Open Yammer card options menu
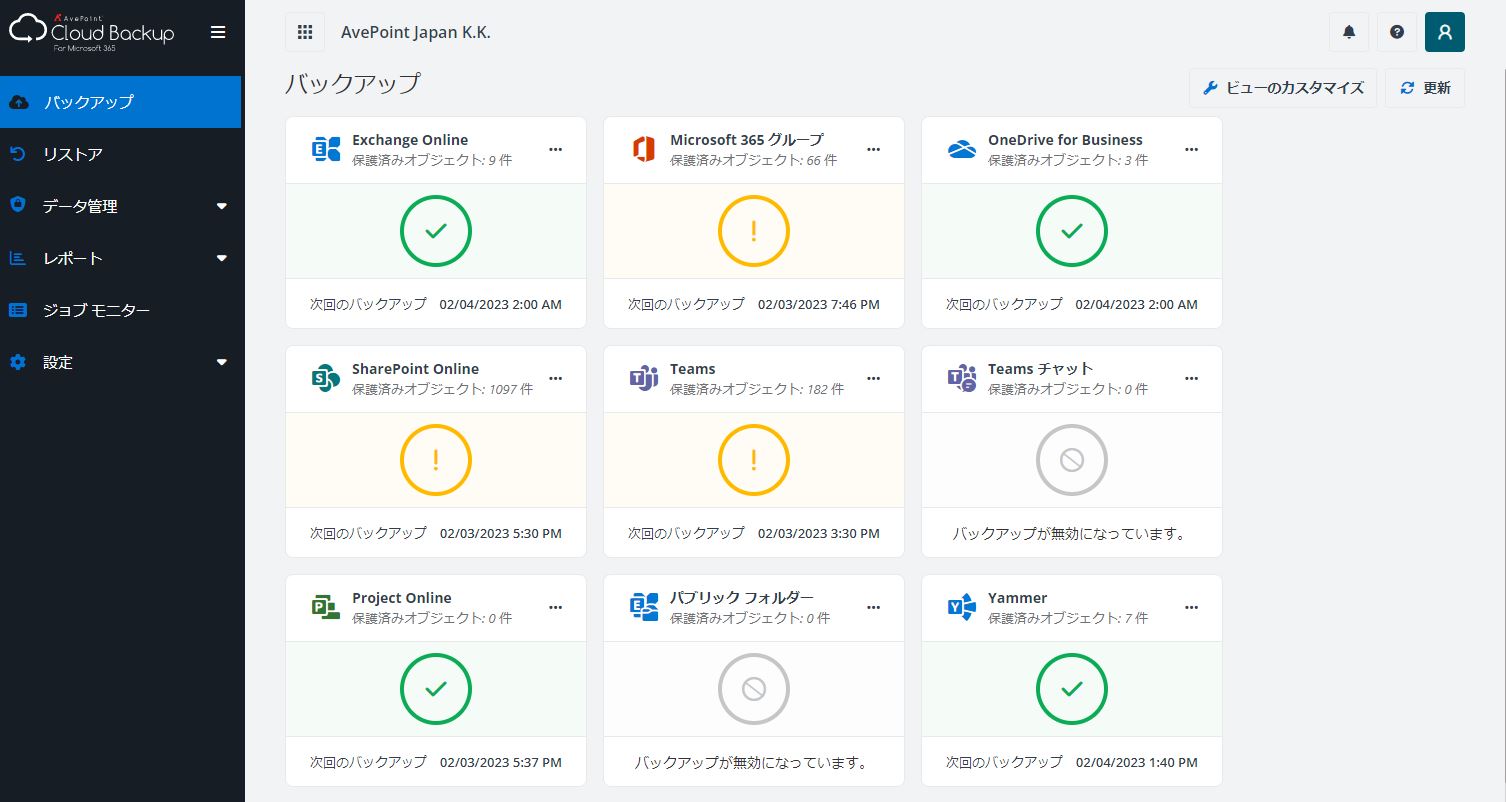 click(1192, 607)
